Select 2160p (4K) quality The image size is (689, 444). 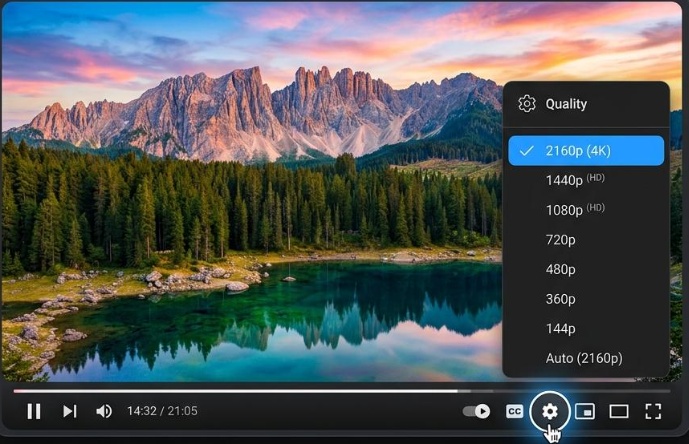point(586,151)
